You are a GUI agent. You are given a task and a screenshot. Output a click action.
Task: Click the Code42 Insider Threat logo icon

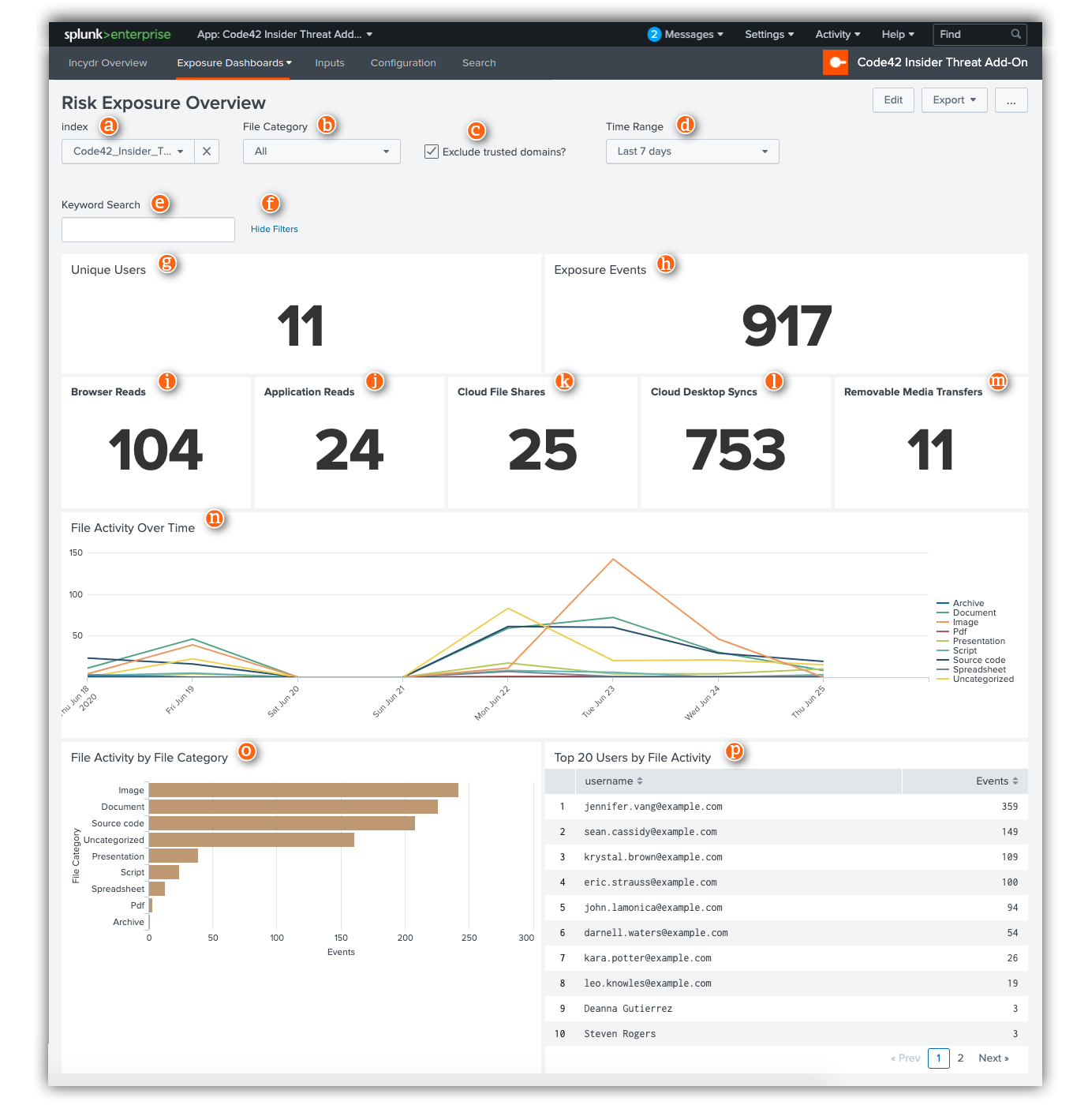[x=836, y=62]
